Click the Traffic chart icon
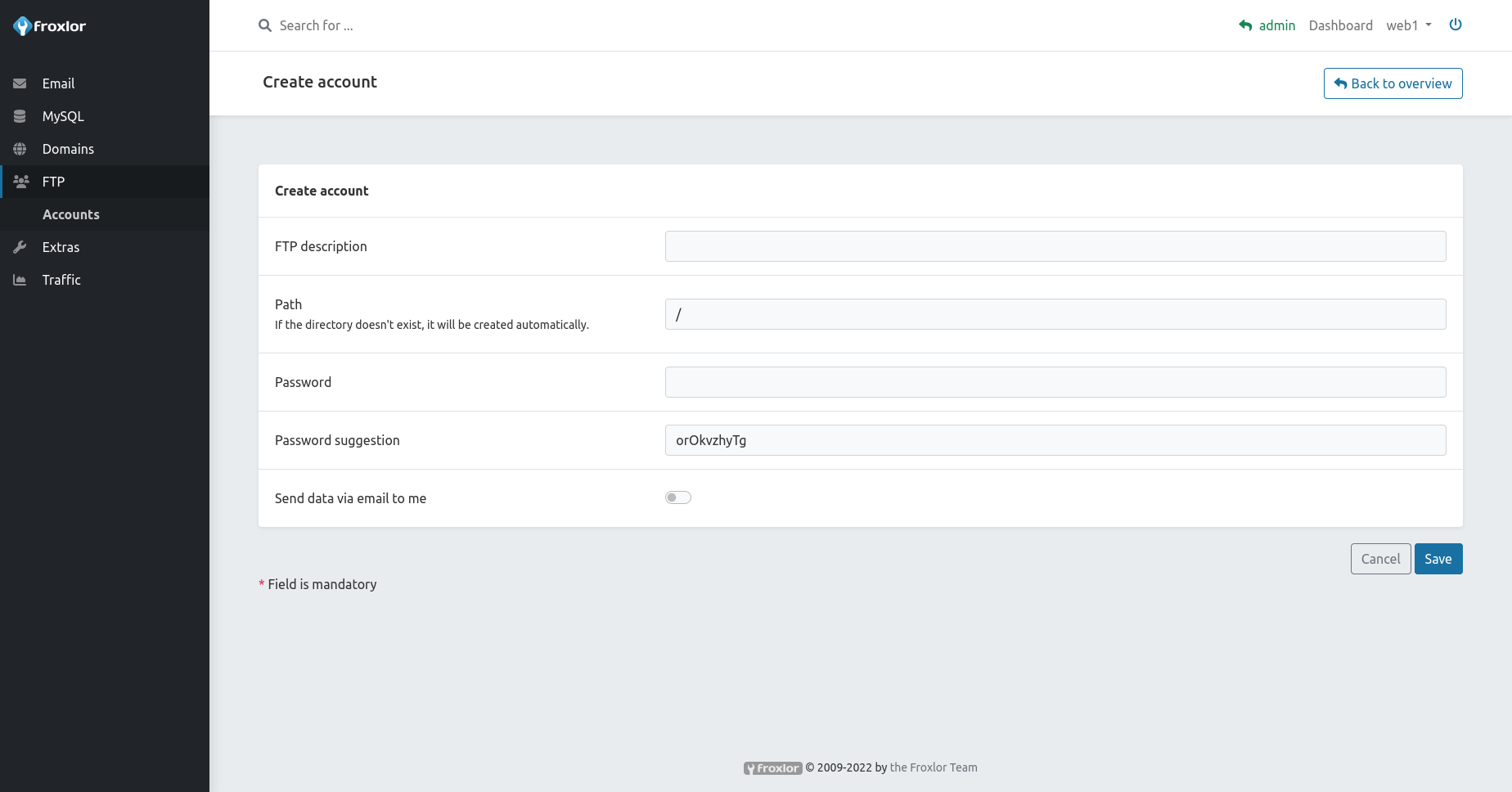The image size is (1512, 792). pyautogui.click(x=20, y=280)
